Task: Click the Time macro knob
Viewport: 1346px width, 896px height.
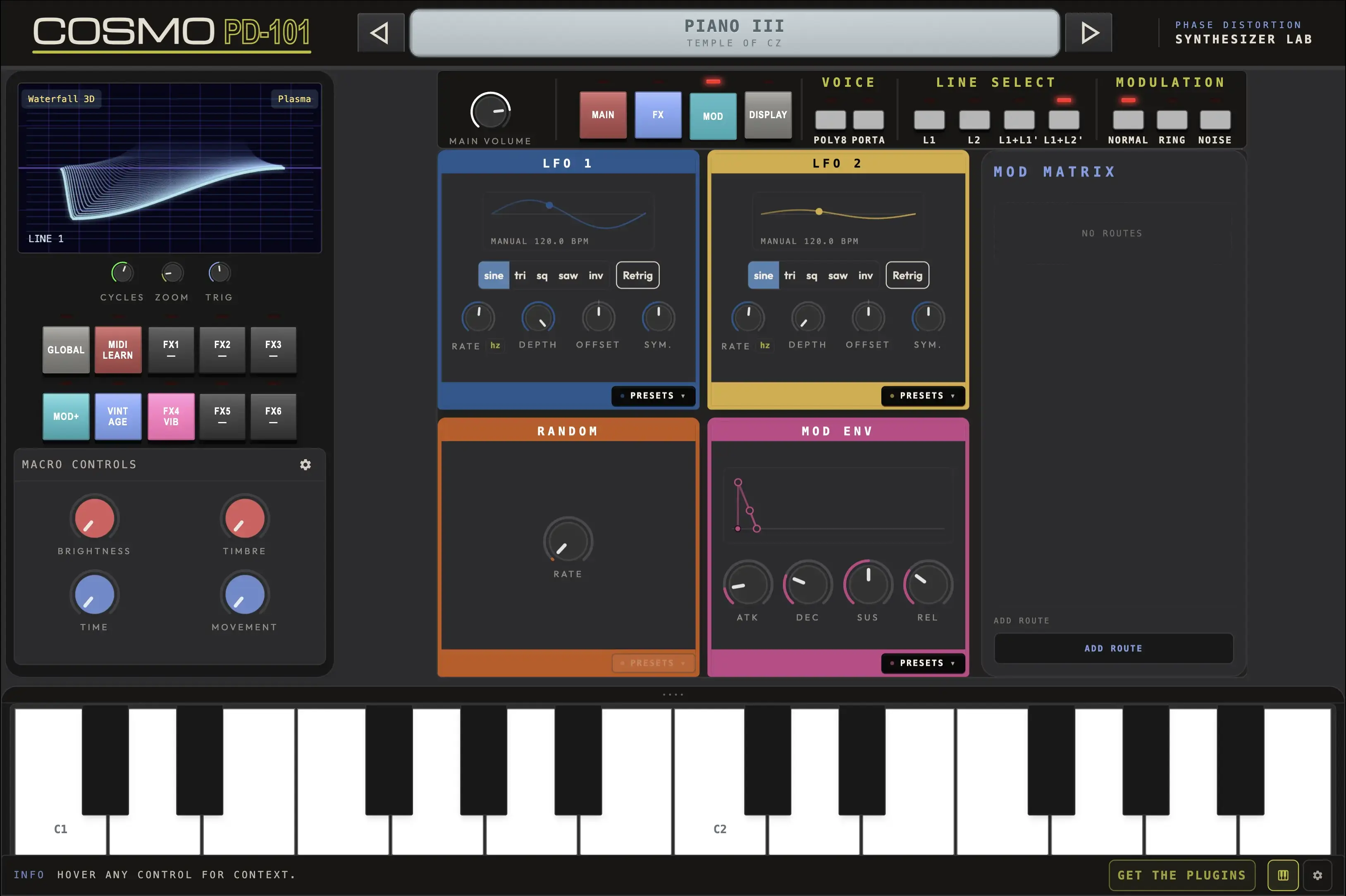Action: pos(94,595)
